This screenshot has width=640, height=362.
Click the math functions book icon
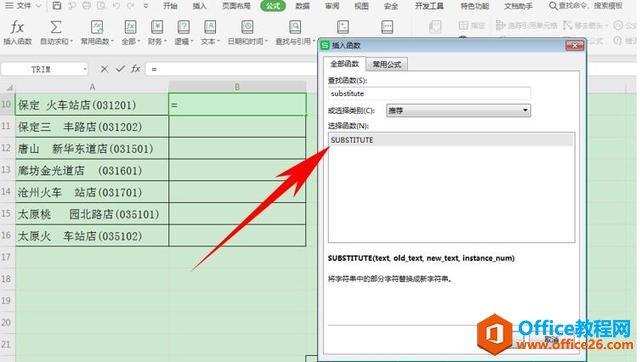click(x=343, y=27)
